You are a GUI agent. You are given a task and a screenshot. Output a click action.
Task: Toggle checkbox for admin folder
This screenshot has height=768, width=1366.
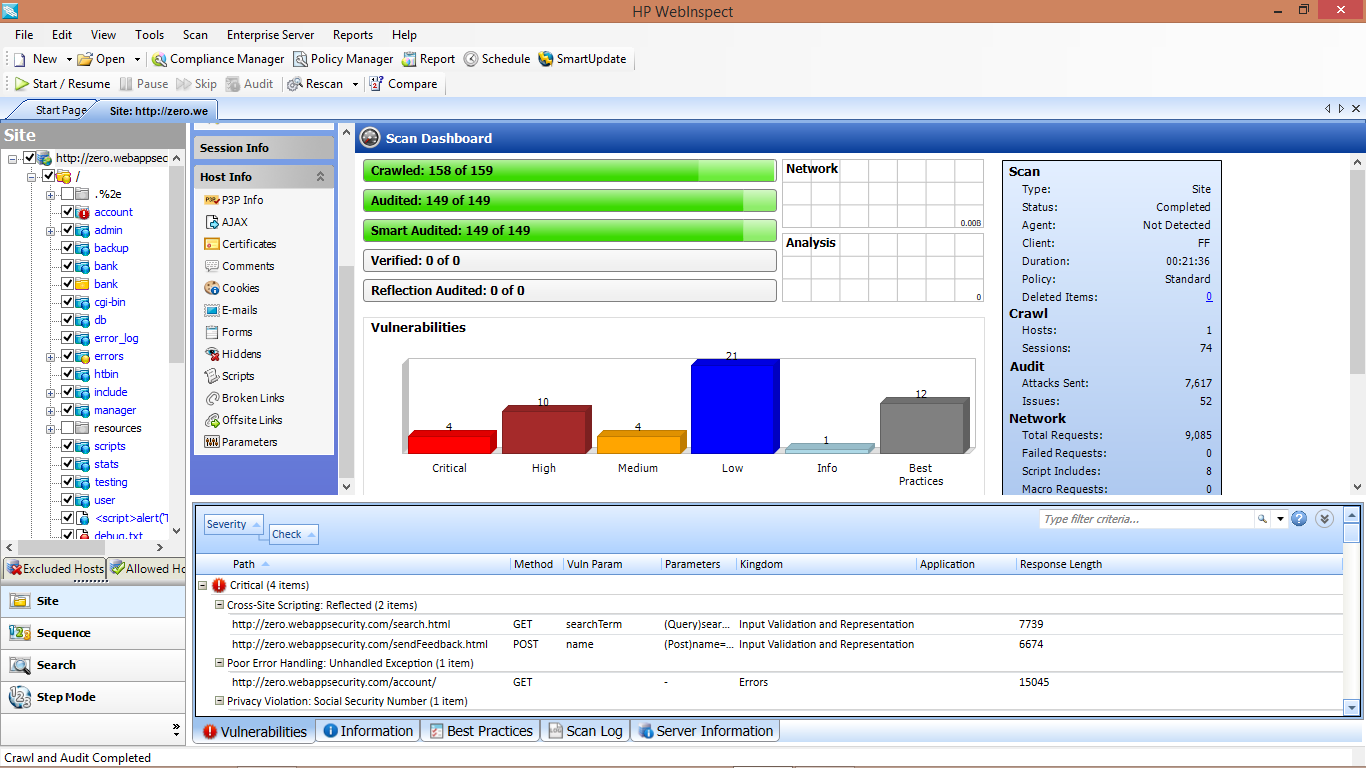(x=68, y=230)
